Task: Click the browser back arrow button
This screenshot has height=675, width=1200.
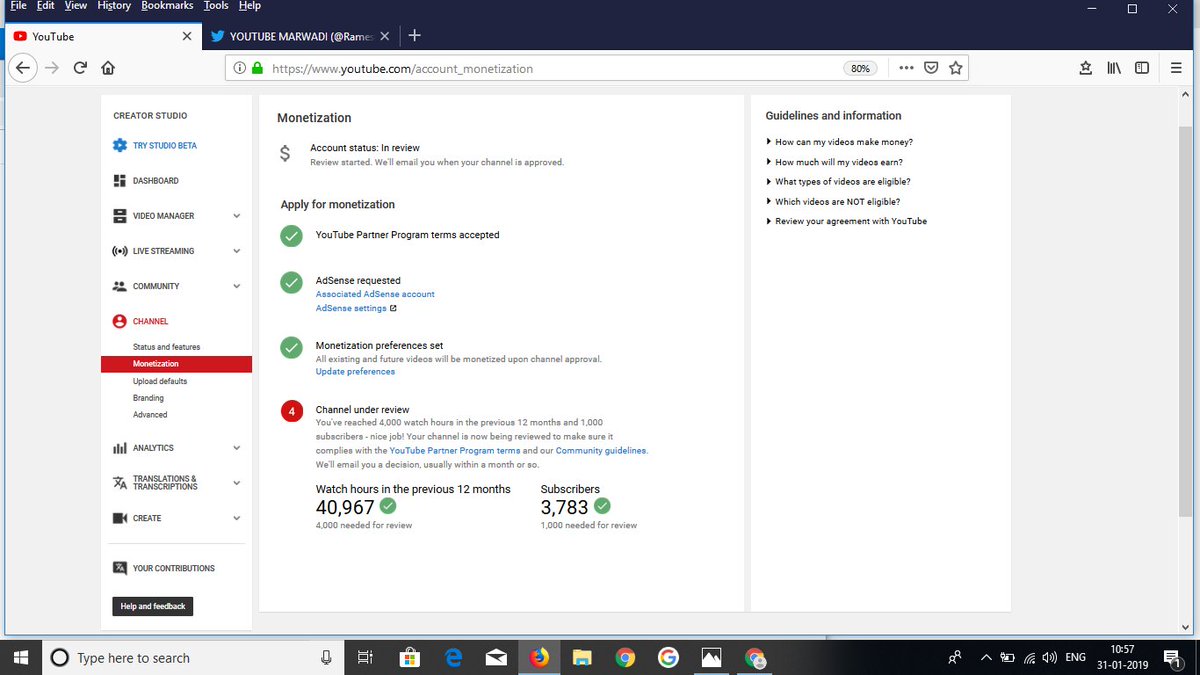Action: [22, 68]
